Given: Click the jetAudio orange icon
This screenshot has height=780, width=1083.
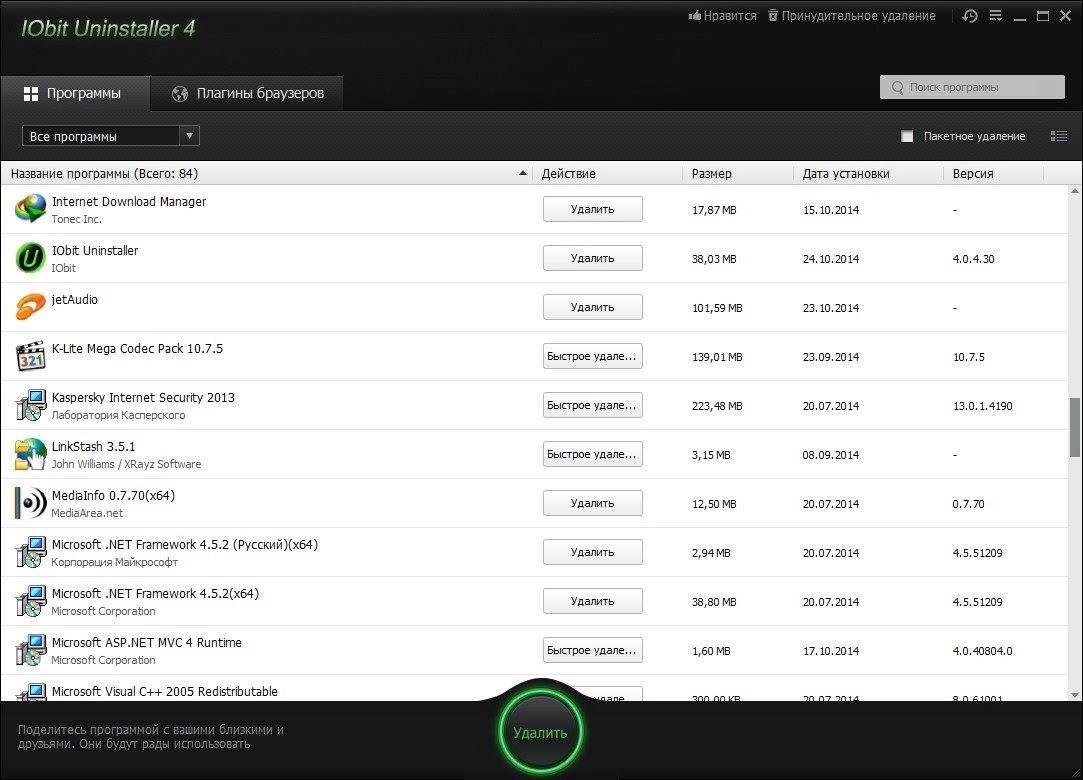Looking at the screenshot, I should coord(30,307).
